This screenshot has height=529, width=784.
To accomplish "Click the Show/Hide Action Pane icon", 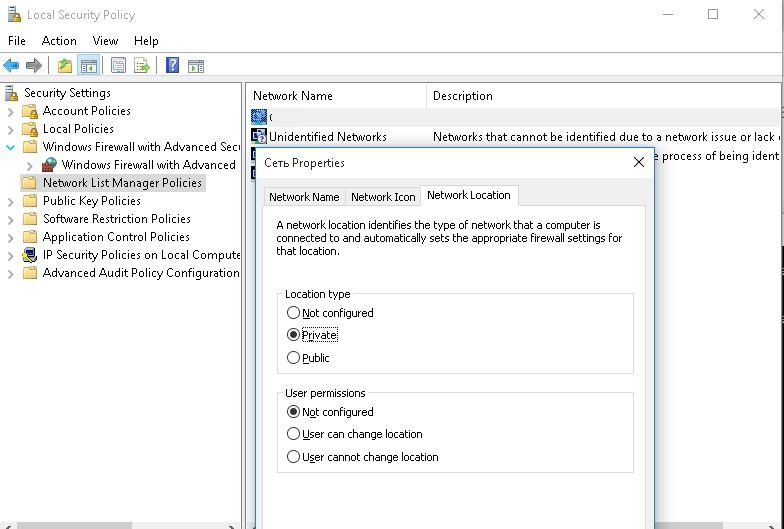I will coord(196,66).
